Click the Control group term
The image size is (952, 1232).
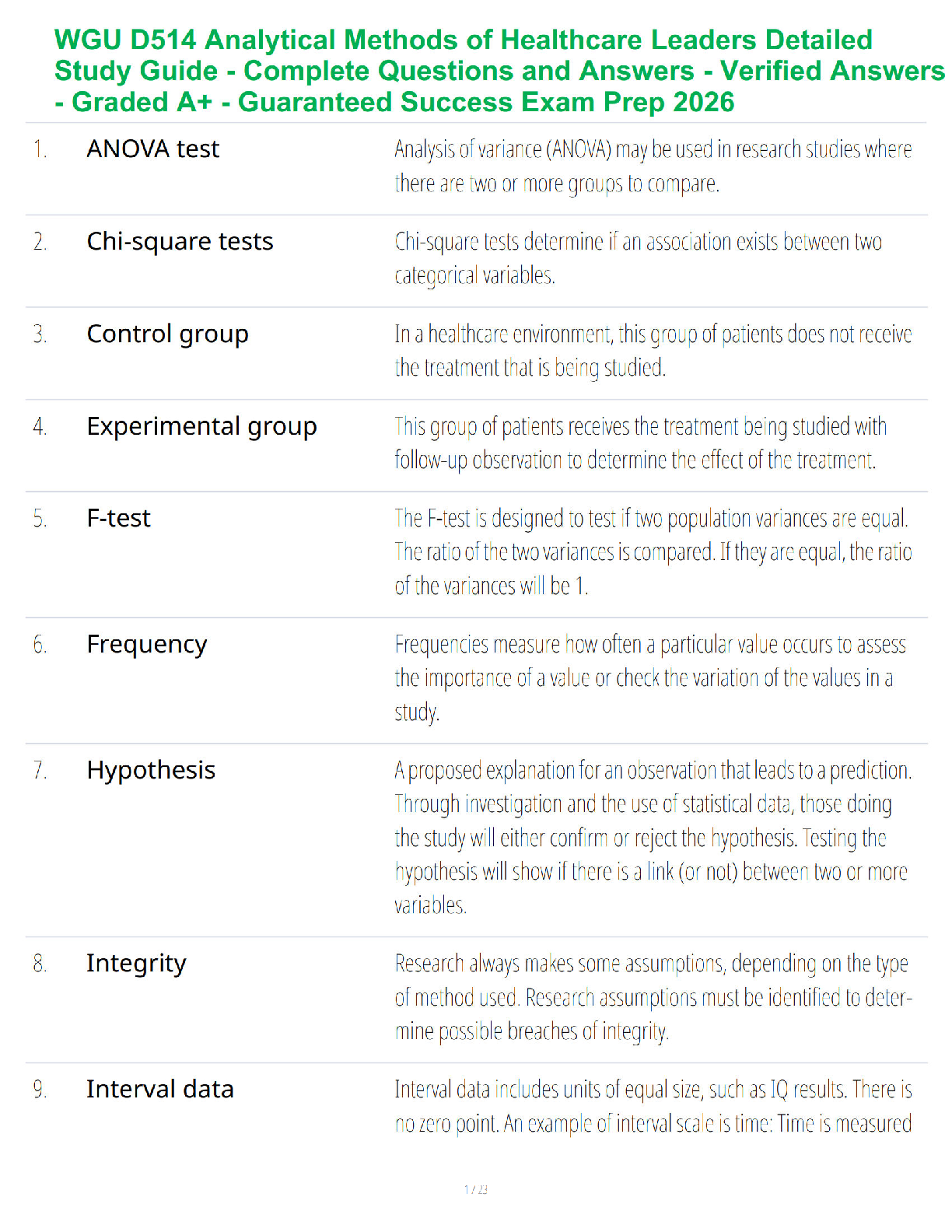[x=167, y=334]
